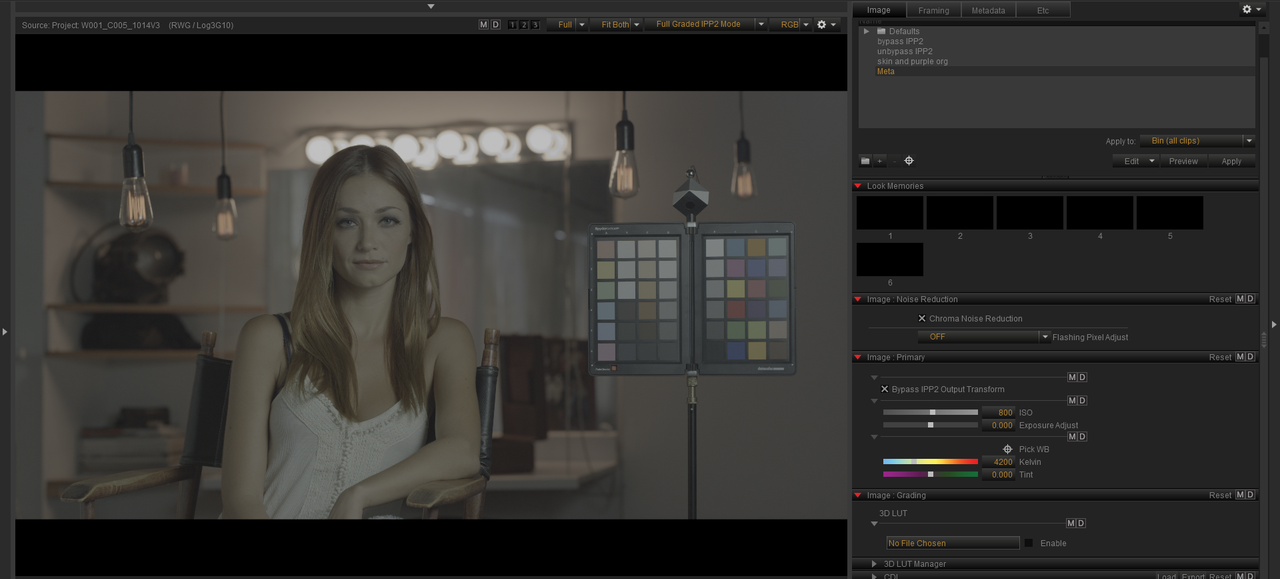Switch to the Metadata tab
Image resolution: width=1280 pixels, height=579 pixels.
[988, 10]
